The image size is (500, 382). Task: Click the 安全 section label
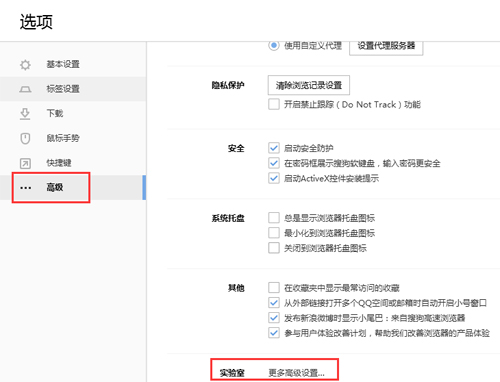tap(236, 148)
